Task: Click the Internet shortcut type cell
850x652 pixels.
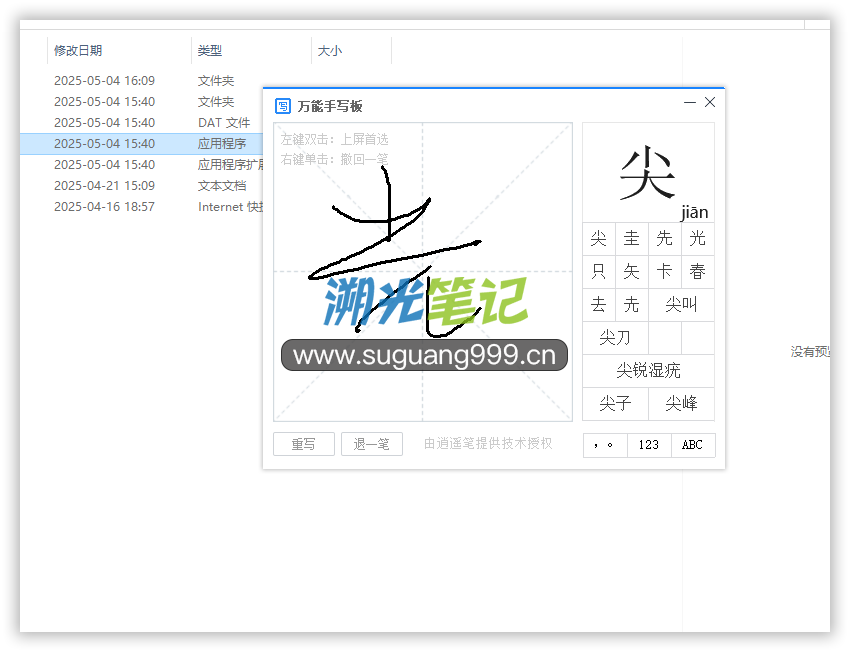Action: point(230,207)
